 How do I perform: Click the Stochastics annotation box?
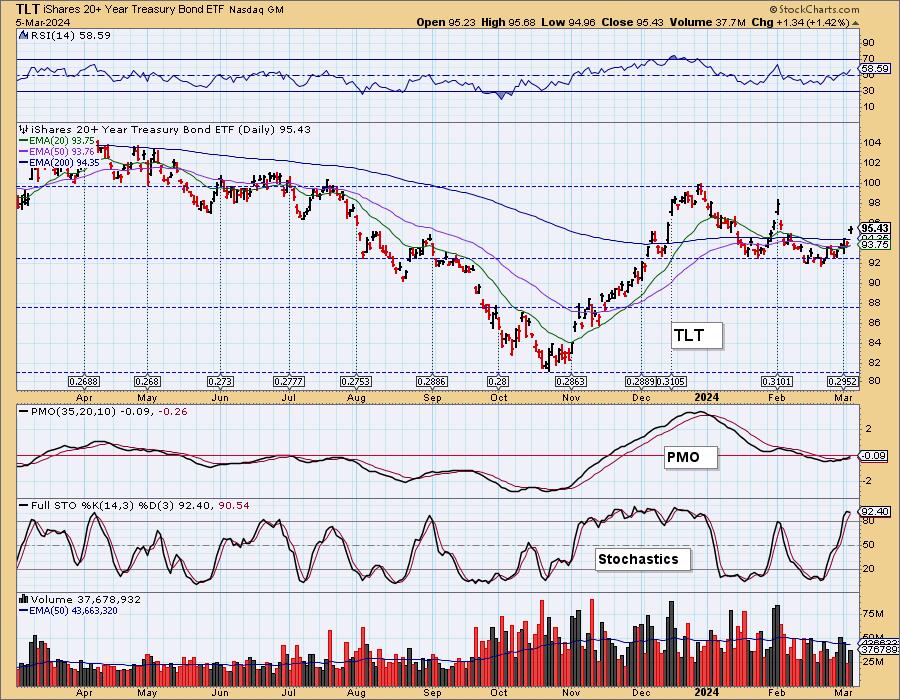[642, 559]
